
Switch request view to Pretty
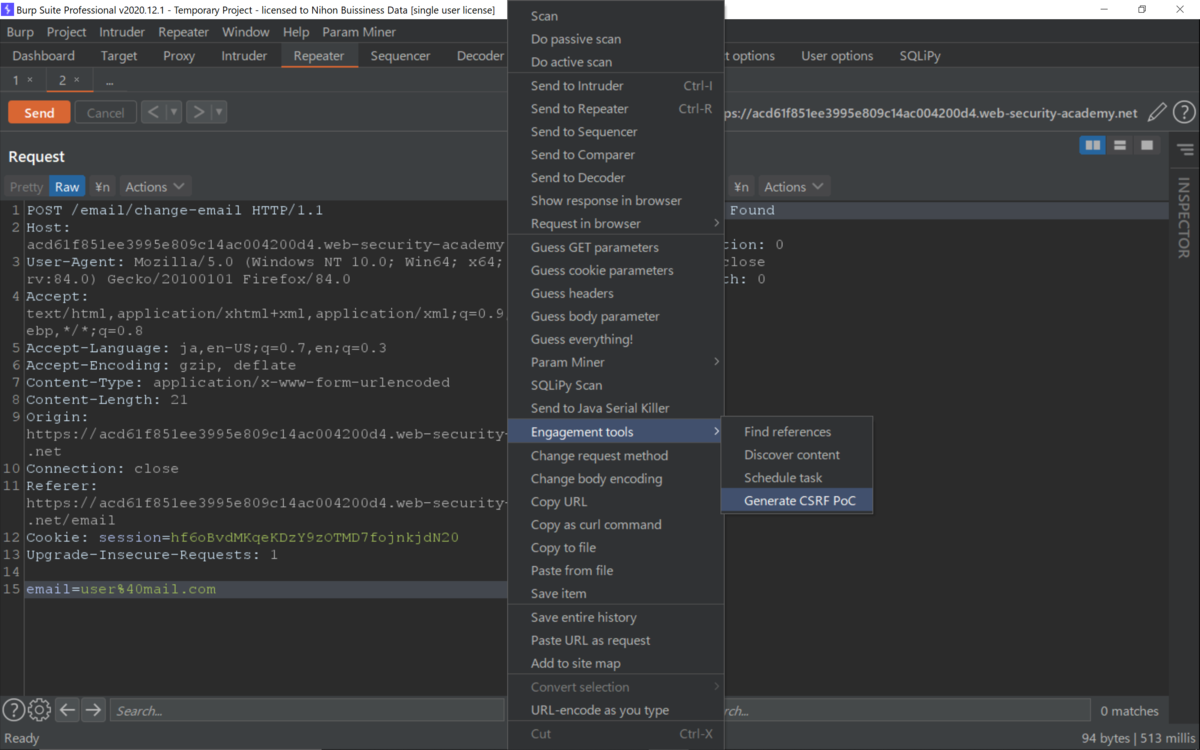click(27, 187)
